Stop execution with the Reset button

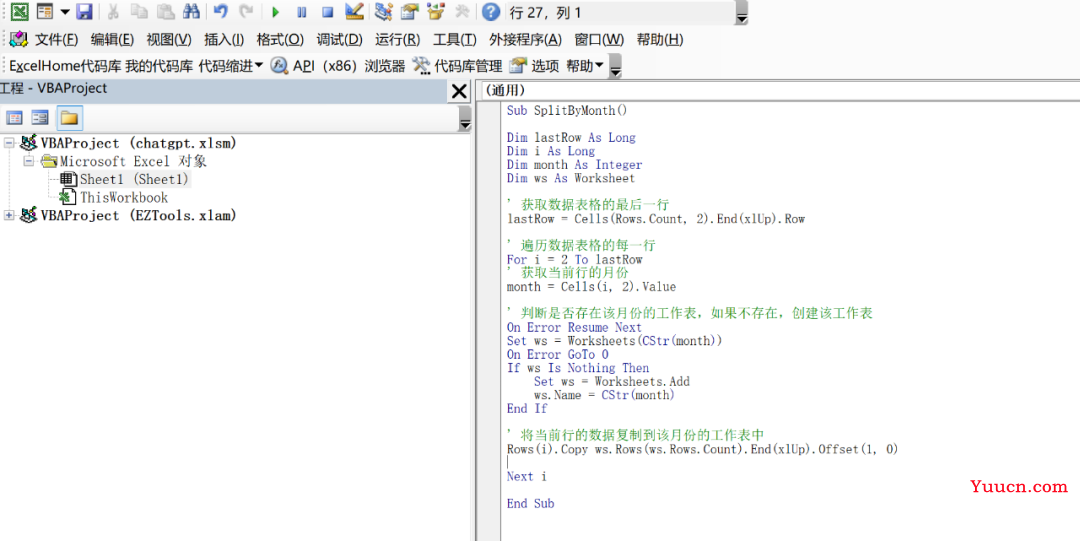pyautogui.click(x=327, y=12)
